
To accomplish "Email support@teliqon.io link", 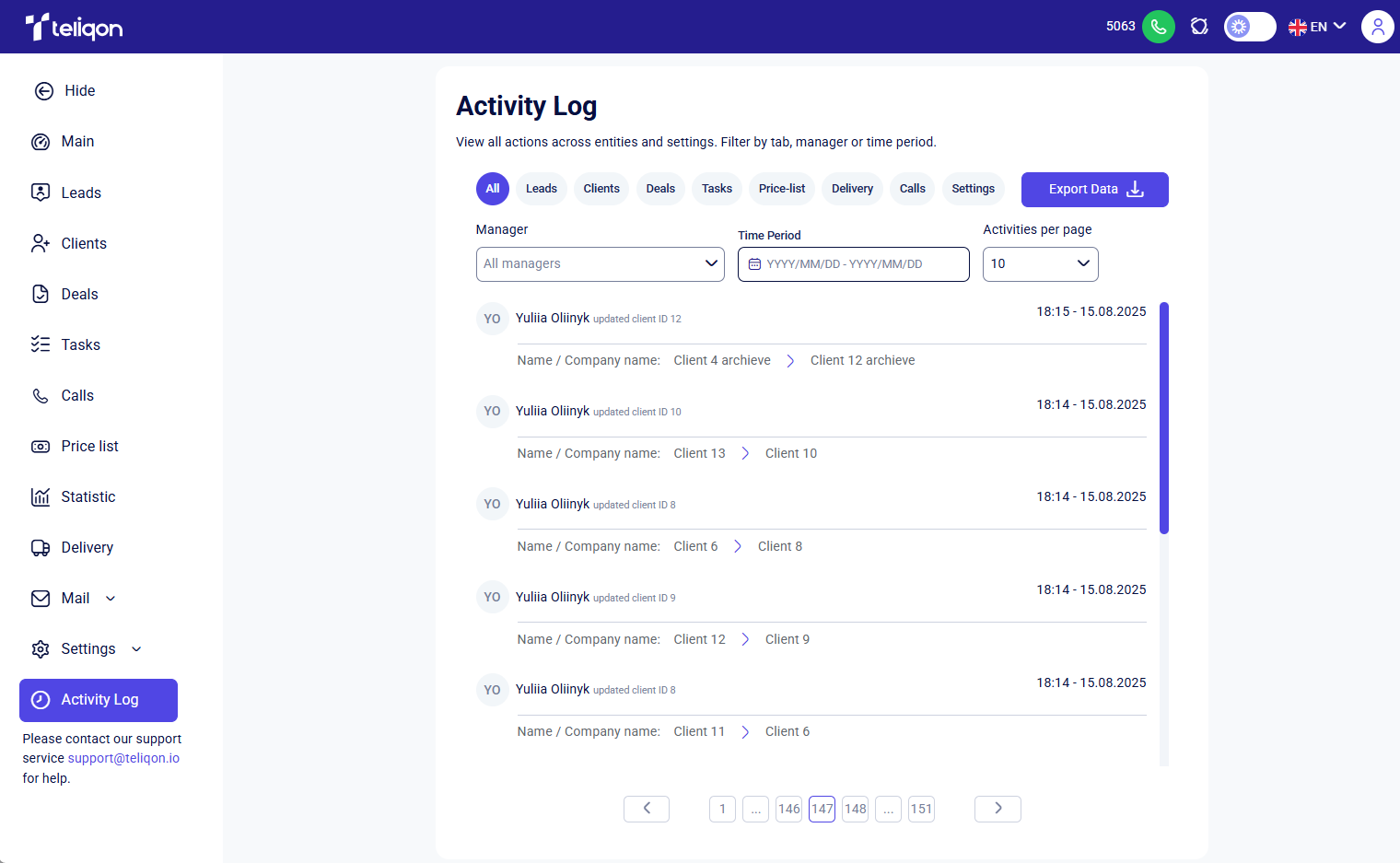I will pos(123,758).
